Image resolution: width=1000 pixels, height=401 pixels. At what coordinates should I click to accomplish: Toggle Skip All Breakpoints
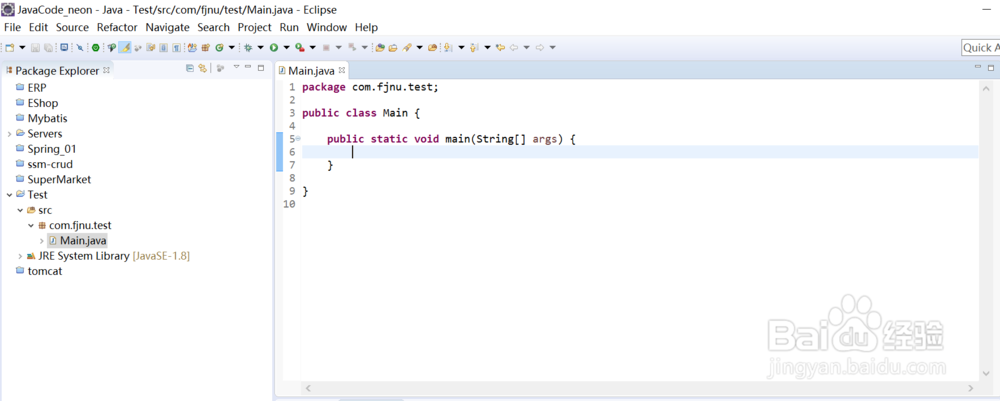point(80,47)
